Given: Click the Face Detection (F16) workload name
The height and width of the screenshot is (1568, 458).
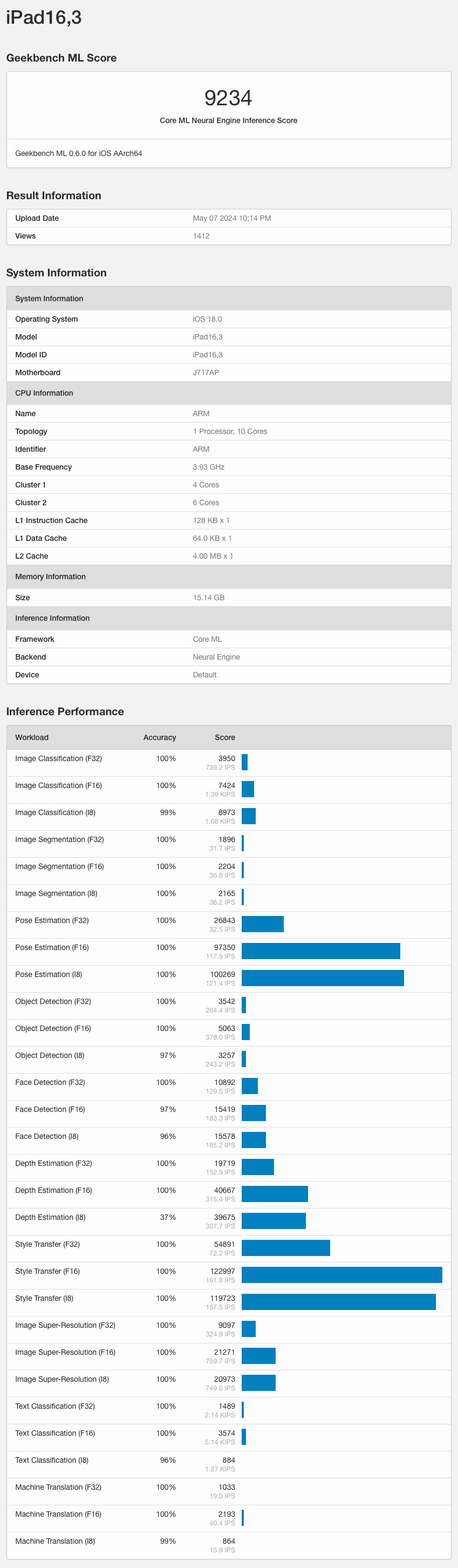Looking at the screenshot, I should 50,1110.
